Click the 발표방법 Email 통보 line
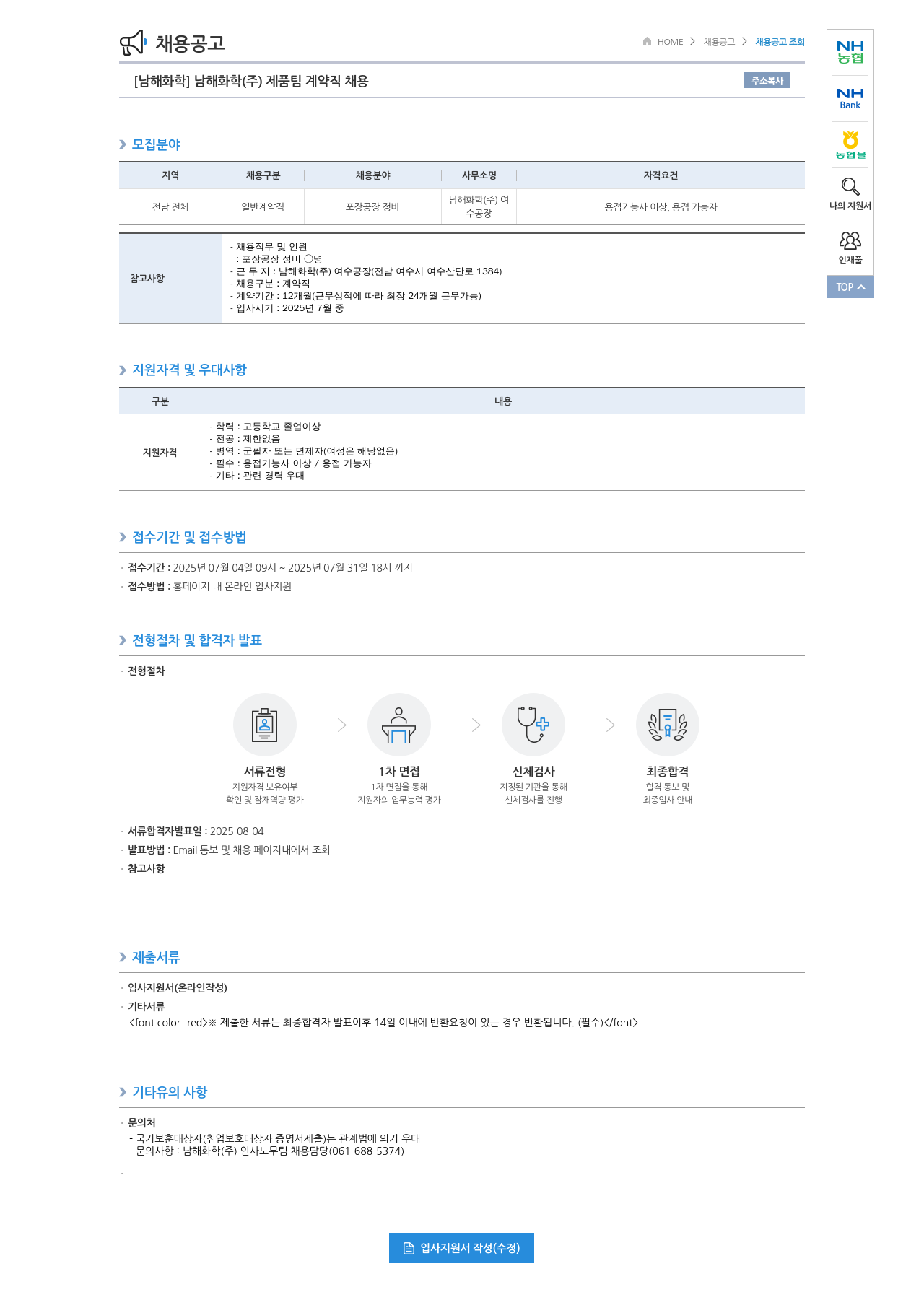The height and width of the screenshot is (1292, 924). [229, 850]
